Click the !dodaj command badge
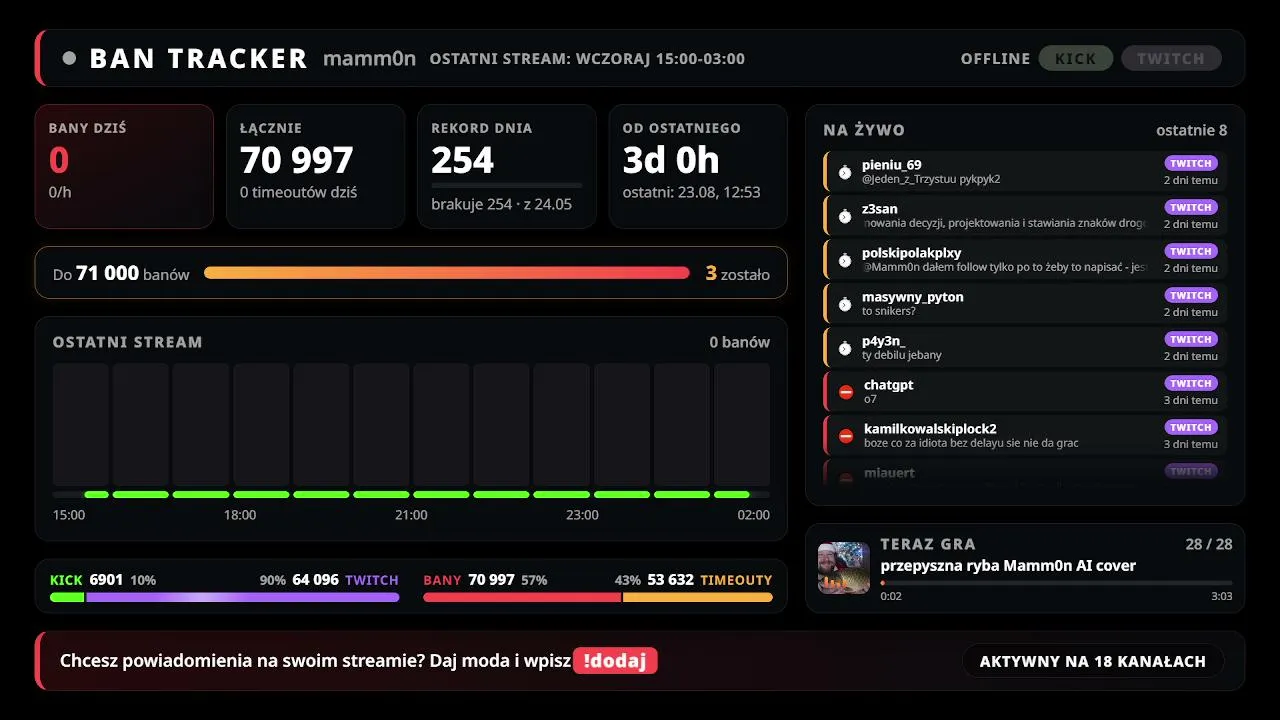 (x=615, y=661)
